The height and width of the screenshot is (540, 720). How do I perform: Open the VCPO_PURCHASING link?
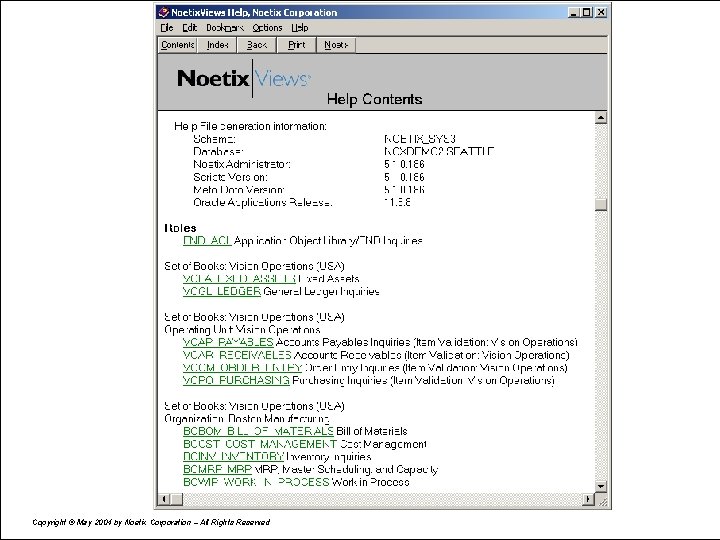[x=236, y=381]
